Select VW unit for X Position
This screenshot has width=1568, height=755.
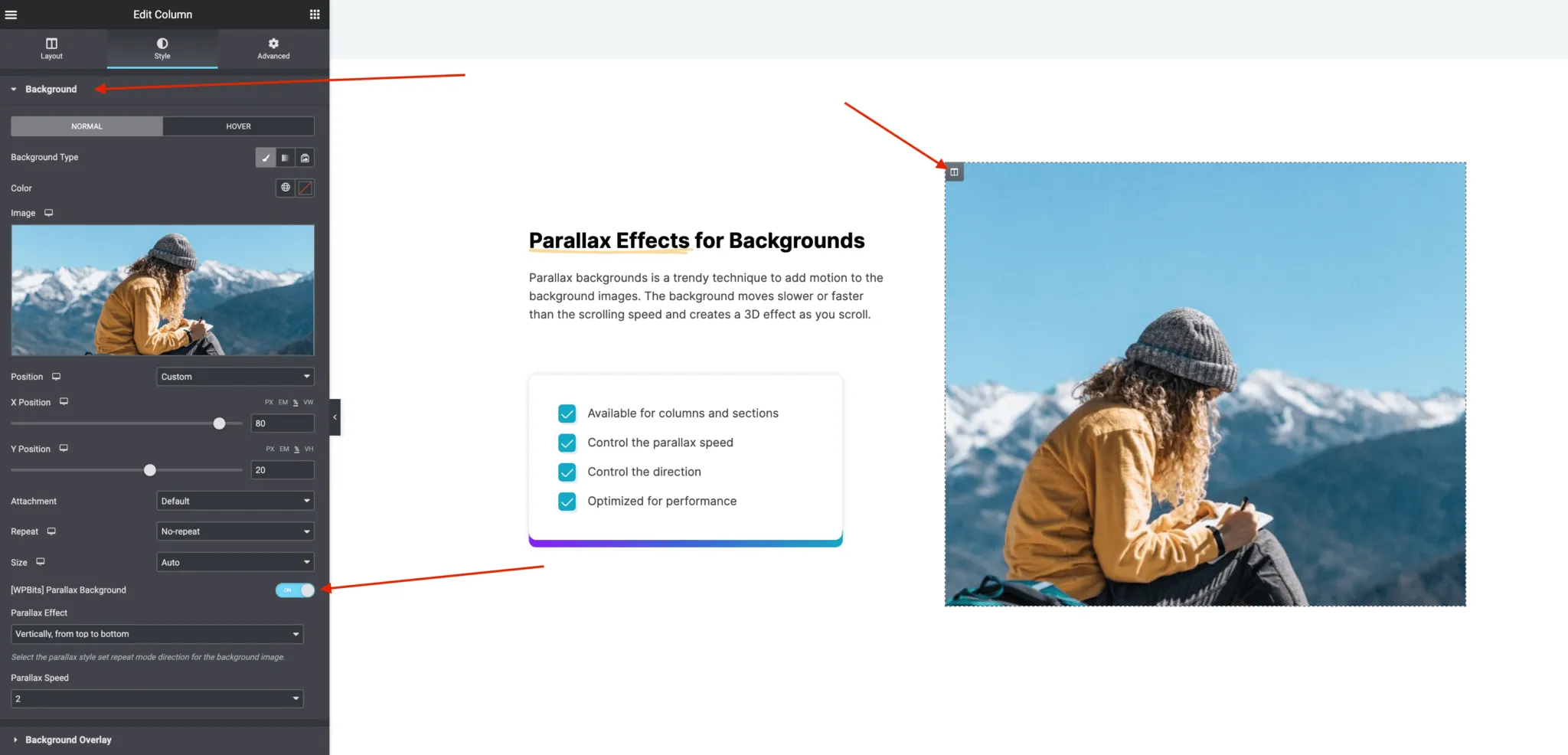pyautogui.click(x=309, y=402)
